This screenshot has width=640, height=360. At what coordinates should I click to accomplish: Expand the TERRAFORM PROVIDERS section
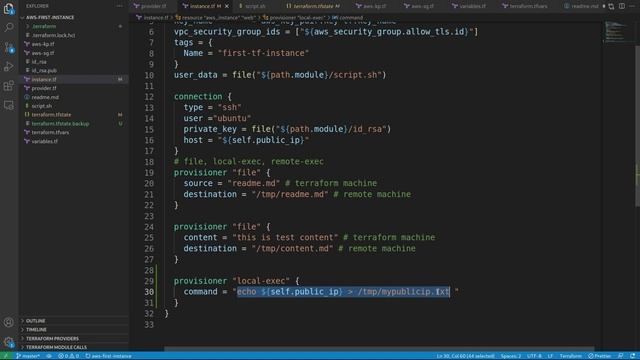point(74,338)
